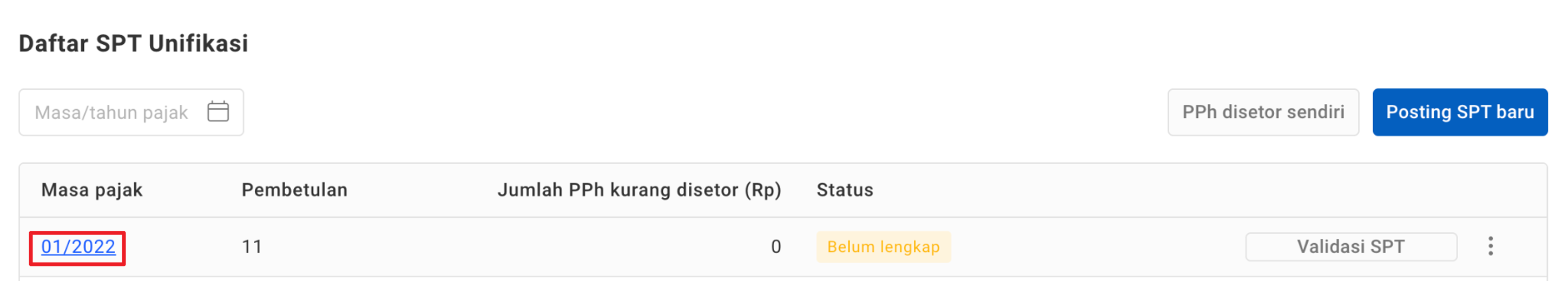Select the Masa pajak column header
The height and width of the screenshot is (281, 1568).
coord(92,190)
